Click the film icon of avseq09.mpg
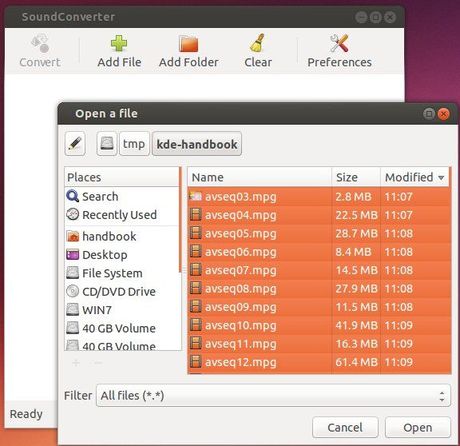 coord(196,306)
